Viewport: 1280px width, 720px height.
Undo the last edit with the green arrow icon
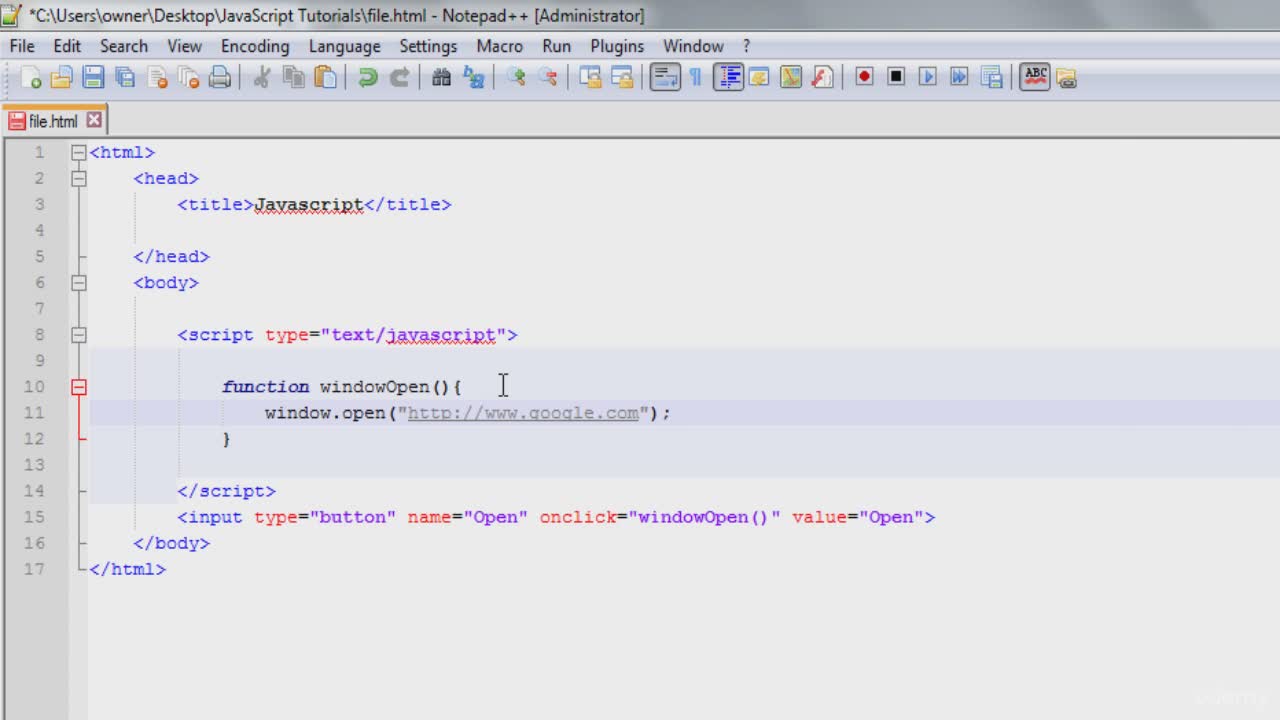pos(368,77)
